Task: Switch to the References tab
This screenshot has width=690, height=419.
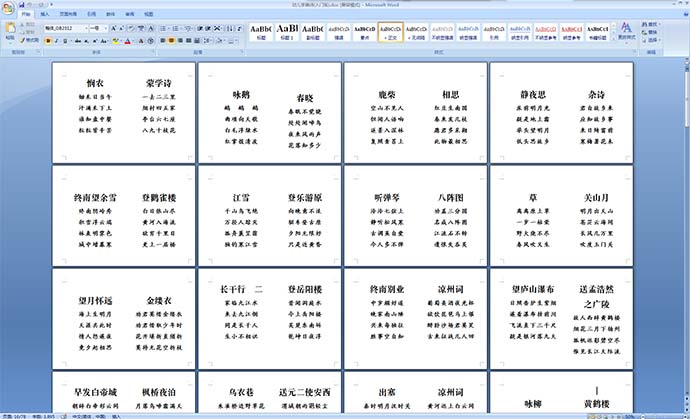Action: coord(92,14)
